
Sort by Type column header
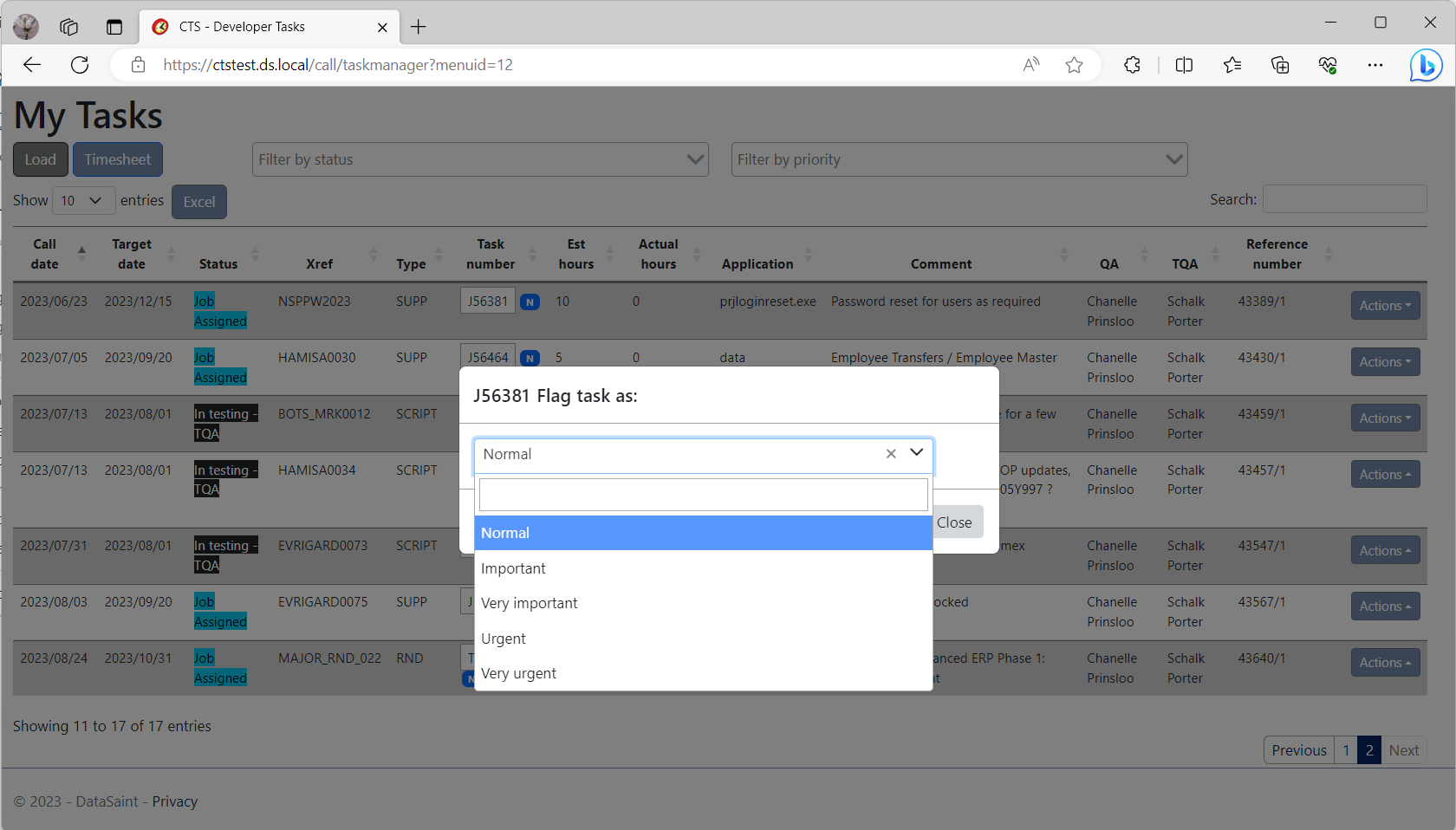pyautogui.click(x=411, y=263)
